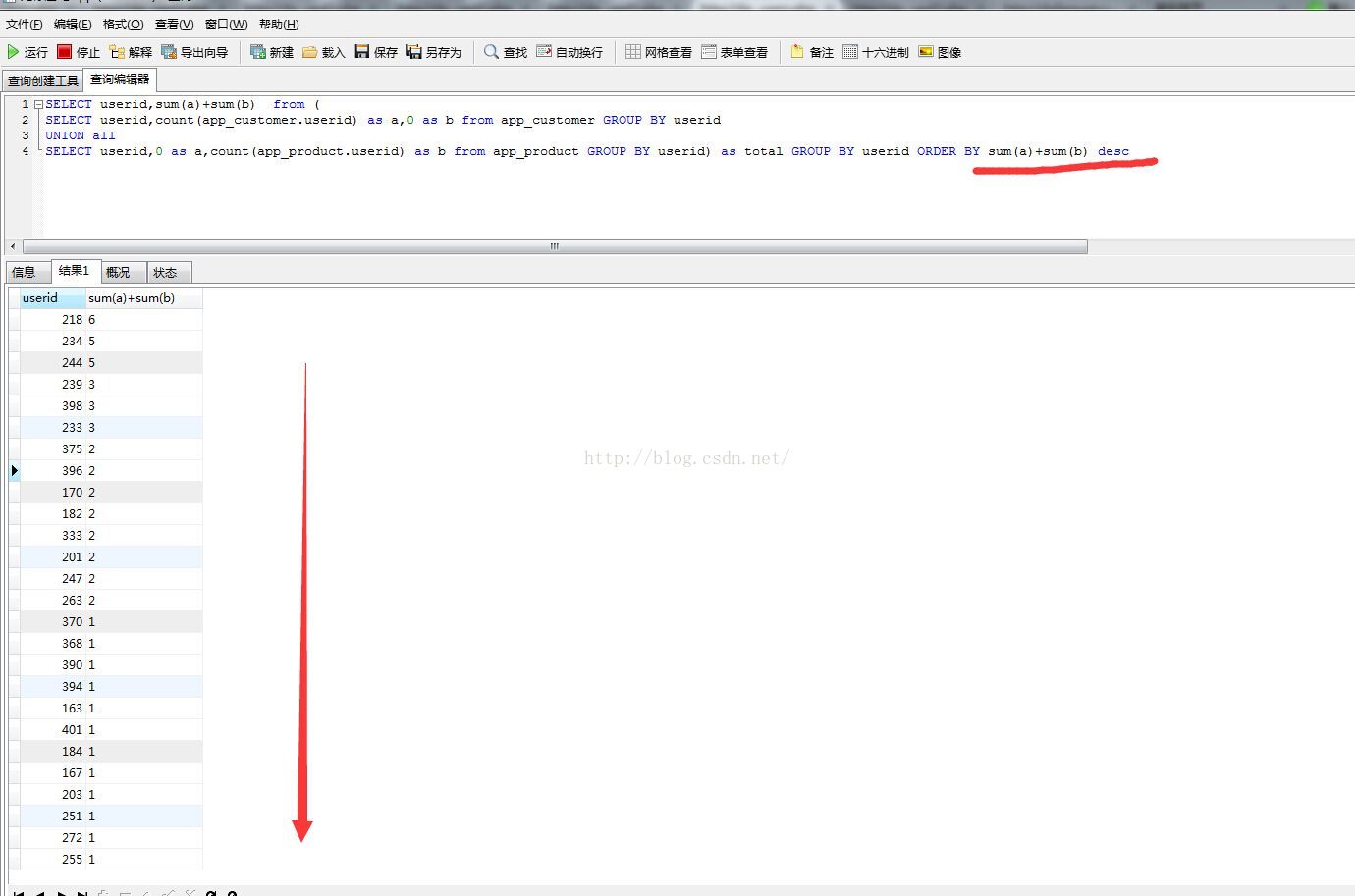The height and width of the screenshot is (896, 1355).
Task: Switch to 网格查看 grid view
Action: (659, 52)
